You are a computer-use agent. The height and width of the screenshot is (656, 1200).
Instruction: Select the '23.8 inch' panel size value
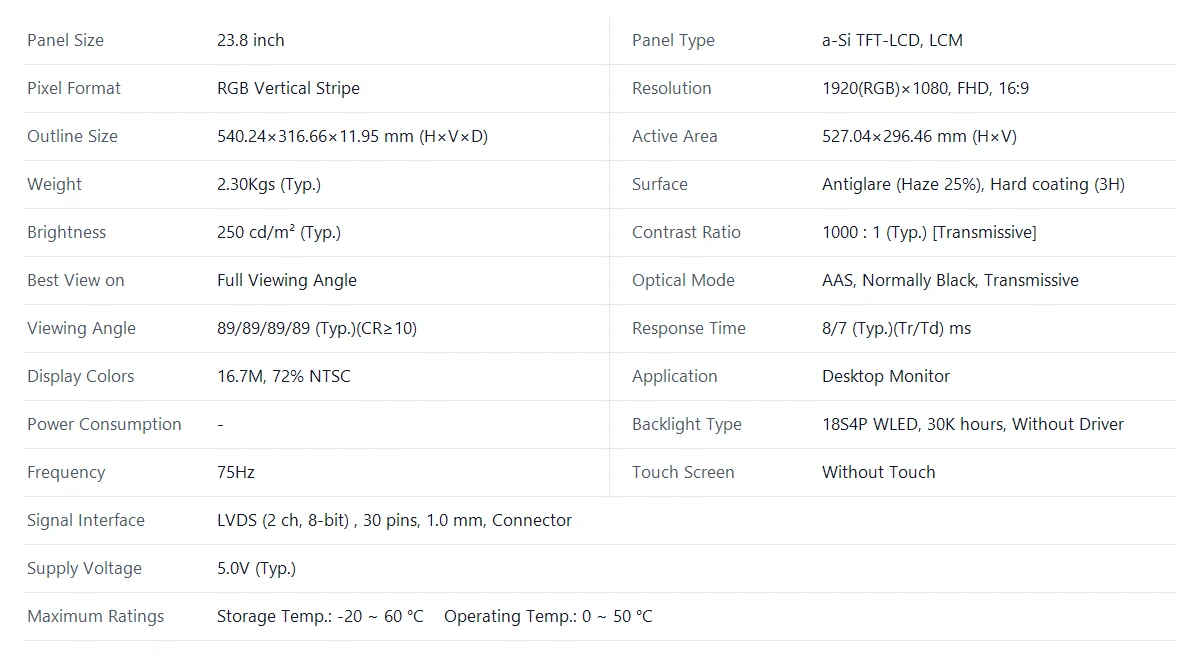tap(251, 40)
